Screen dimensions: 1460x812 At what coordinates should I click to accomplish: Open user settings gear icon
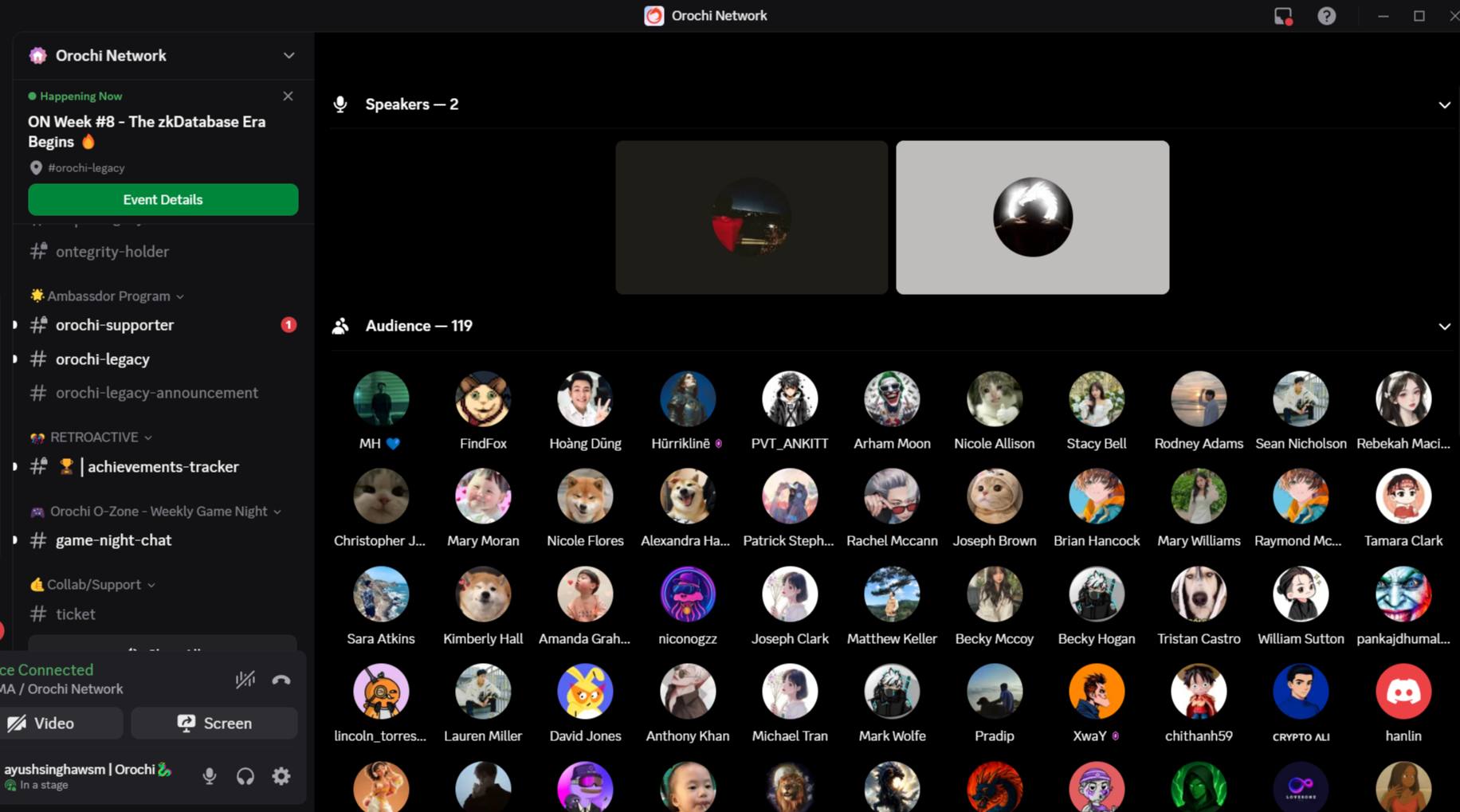click(281, 776)
